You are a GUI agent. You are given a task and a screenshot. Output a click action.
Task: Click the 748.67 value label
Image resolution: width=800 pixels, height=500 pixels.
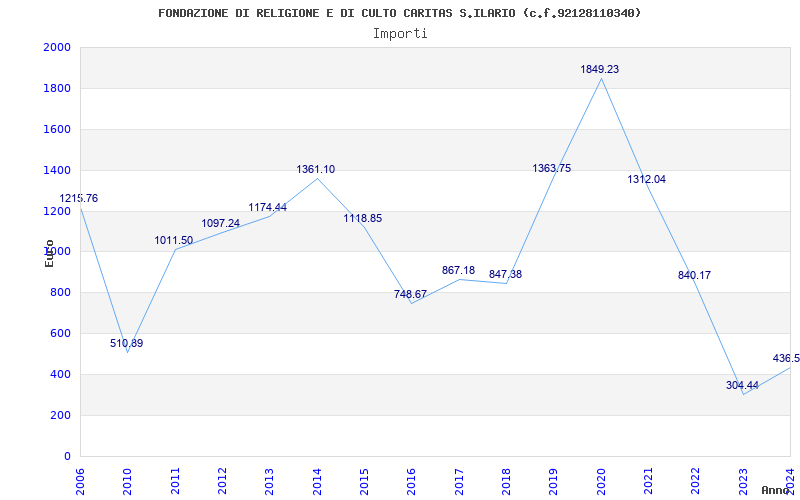tap(410, 294)
